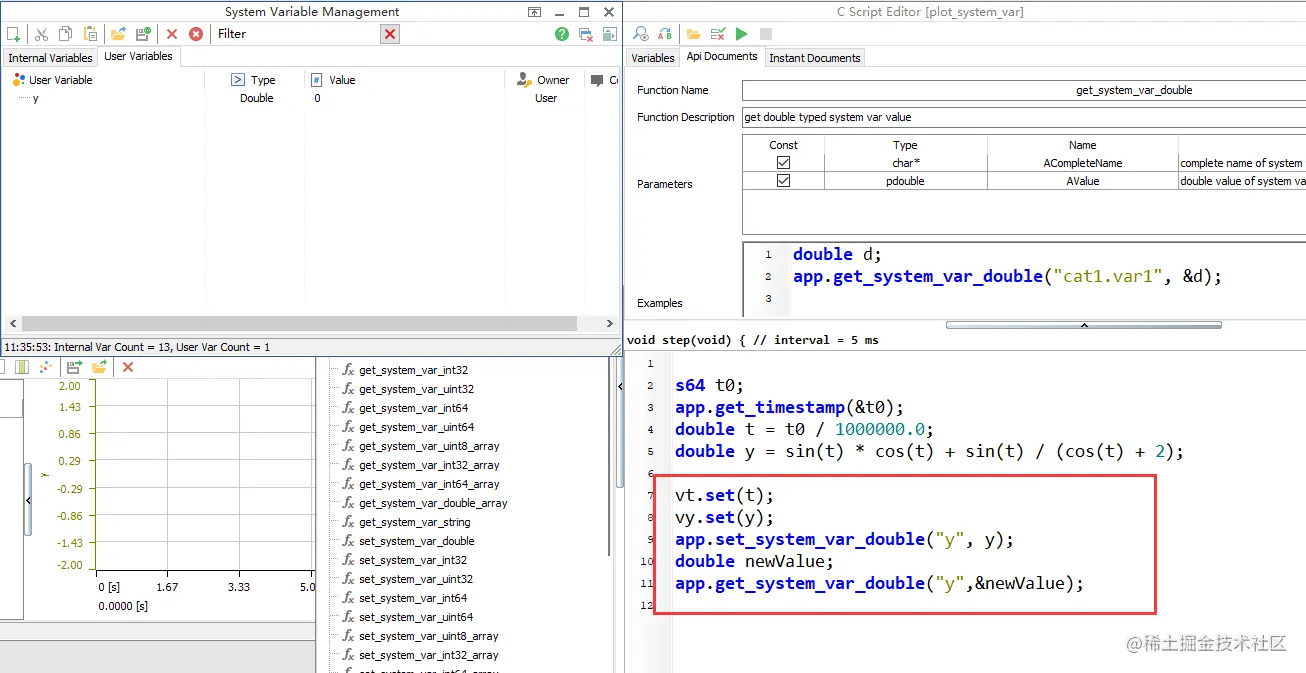Screen dimensions: 1306x673
Task: Delete selected variable with red X icon
Action: point(172,34)
